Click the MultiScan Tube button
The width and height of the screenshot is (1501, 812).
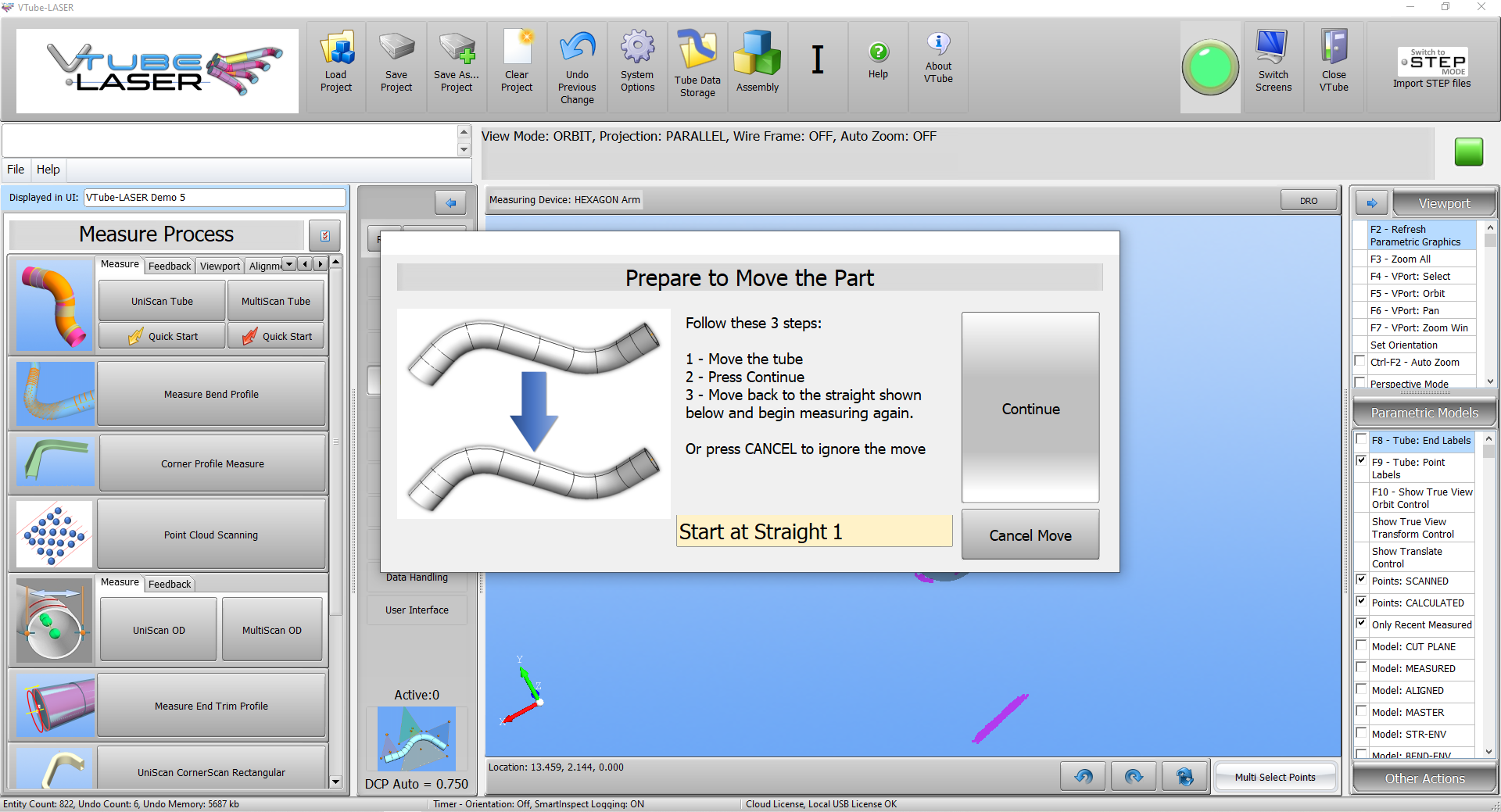pos(276,301)
